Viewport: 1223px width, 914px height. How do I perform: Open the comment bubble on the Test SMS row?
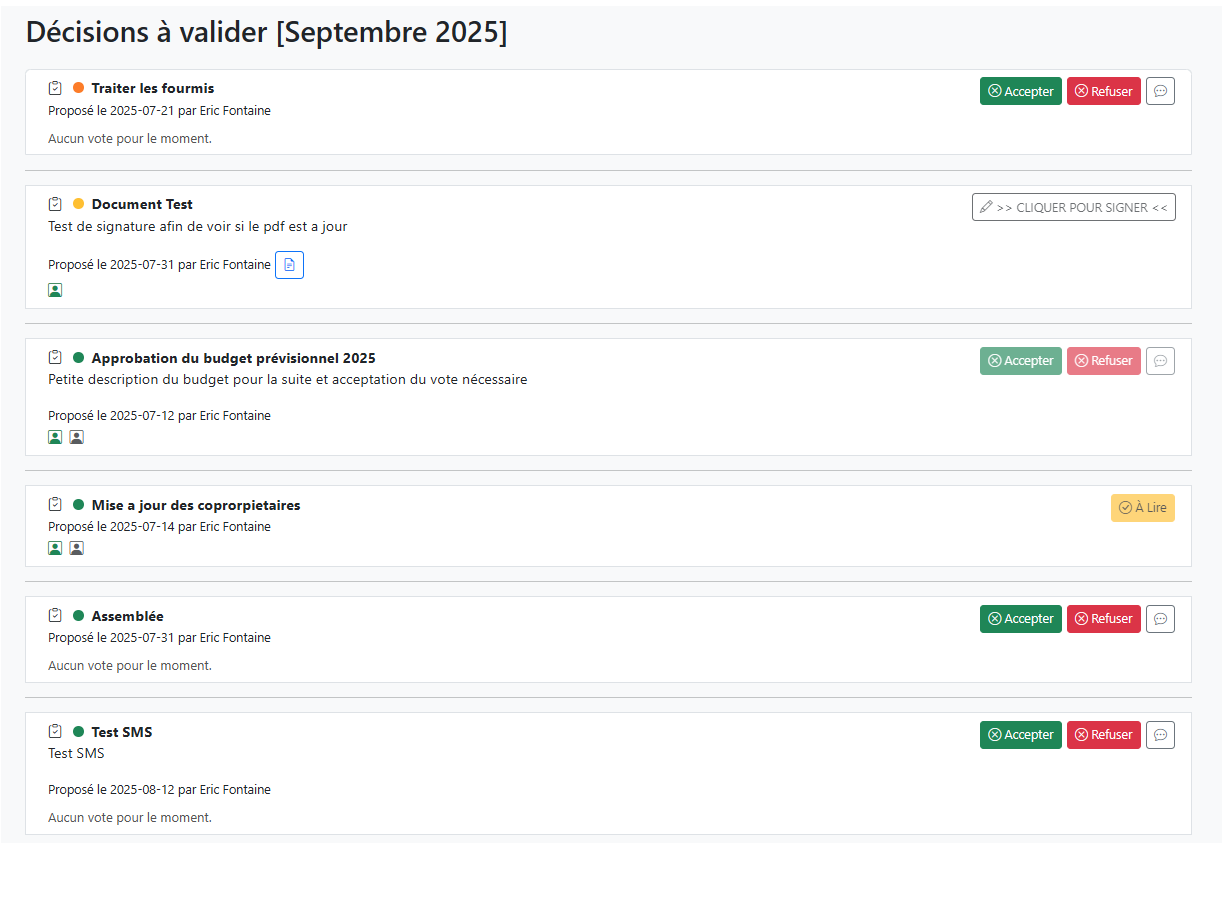pyautogui.click(x=1160, y=734)
